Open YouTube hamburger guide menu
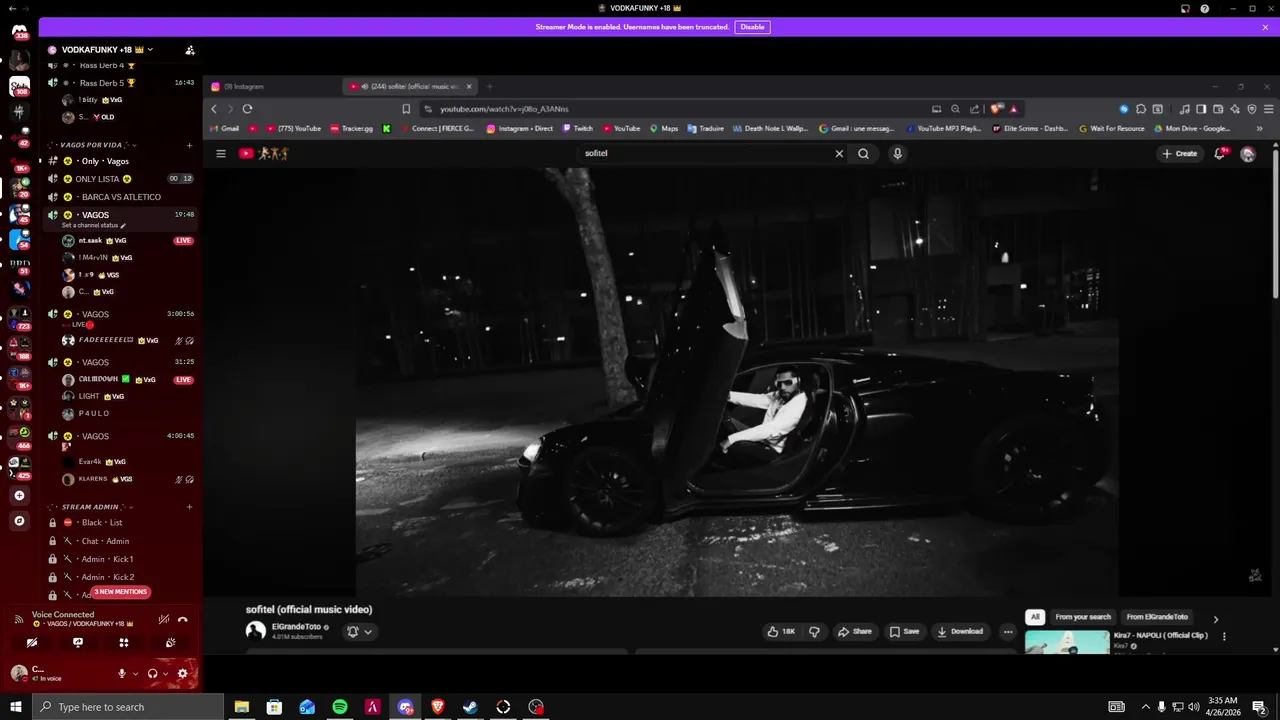The width and height of the screenshot is (1280, 720). click(x=221, y=153)
